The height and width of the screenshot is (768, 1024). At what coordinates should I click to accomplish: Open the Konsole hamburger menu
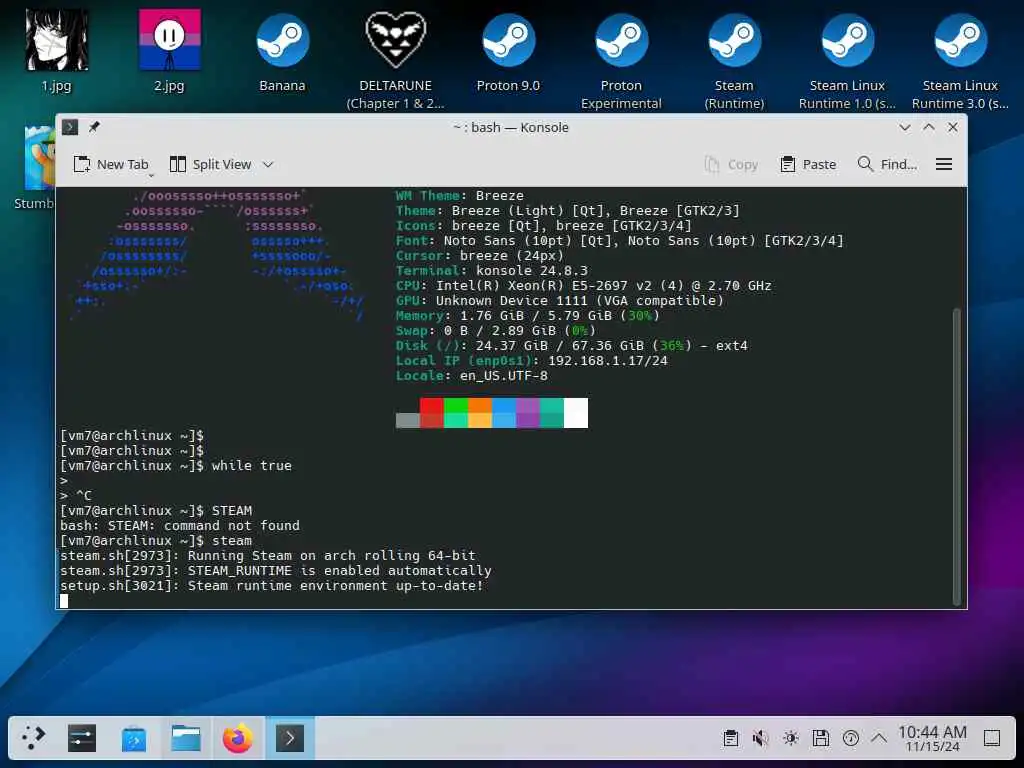click(944, 165)
